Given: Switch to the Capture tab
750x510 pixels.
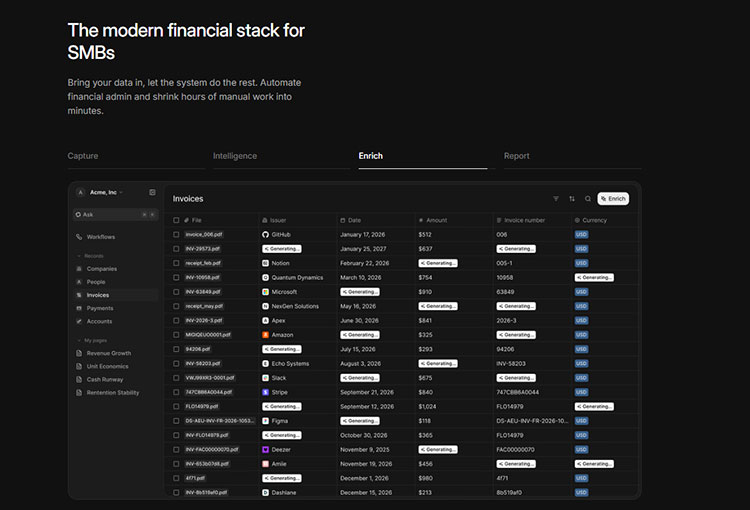Looking at the screenshot, I should point(83,156).
